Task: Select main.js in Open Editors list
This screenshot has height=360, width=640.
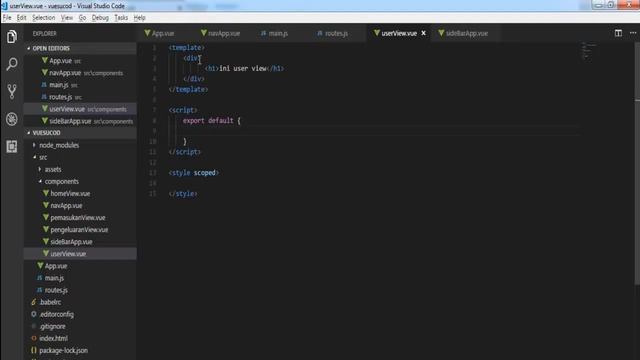Action: tap(80, 85)
